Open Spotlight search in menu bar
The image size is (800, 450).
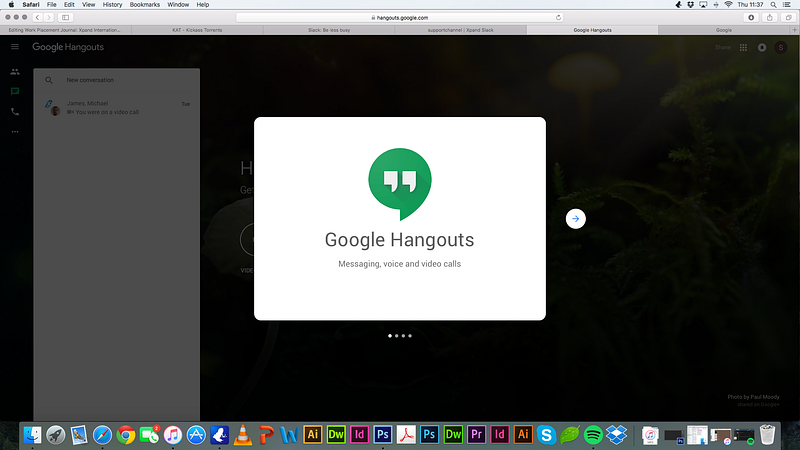pos(773,5)
